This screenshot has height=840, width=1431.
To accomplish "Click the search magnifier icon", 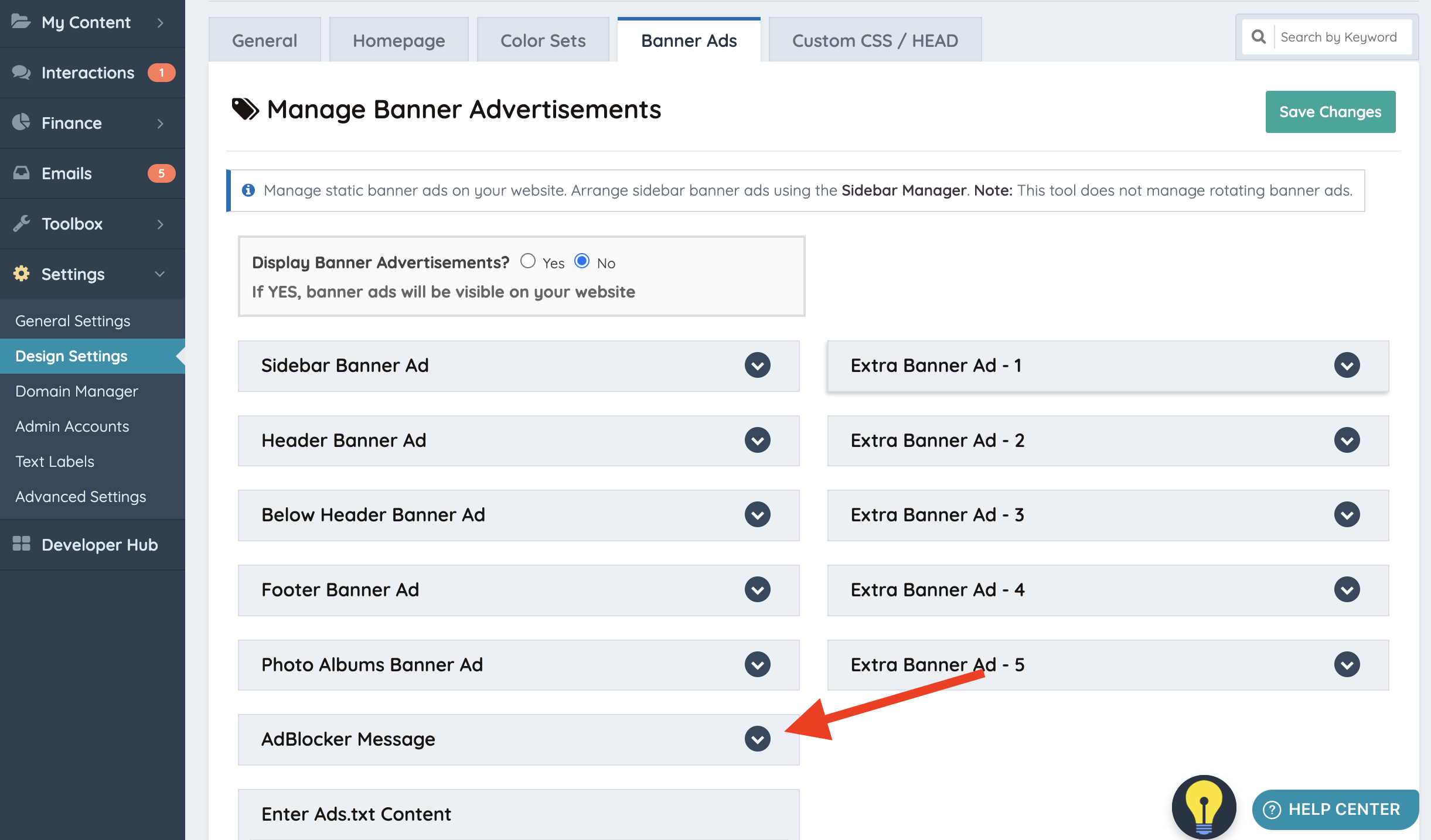I will 1258,37.
